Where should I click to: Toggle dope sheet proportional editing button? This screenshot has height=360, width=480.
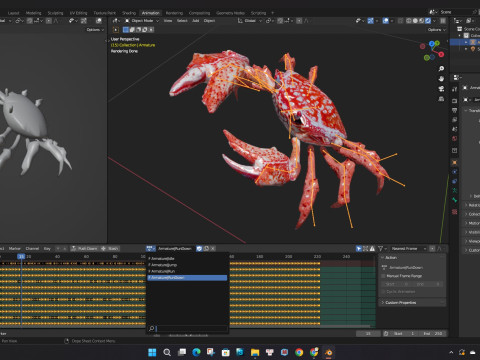(x=432, y=249)
